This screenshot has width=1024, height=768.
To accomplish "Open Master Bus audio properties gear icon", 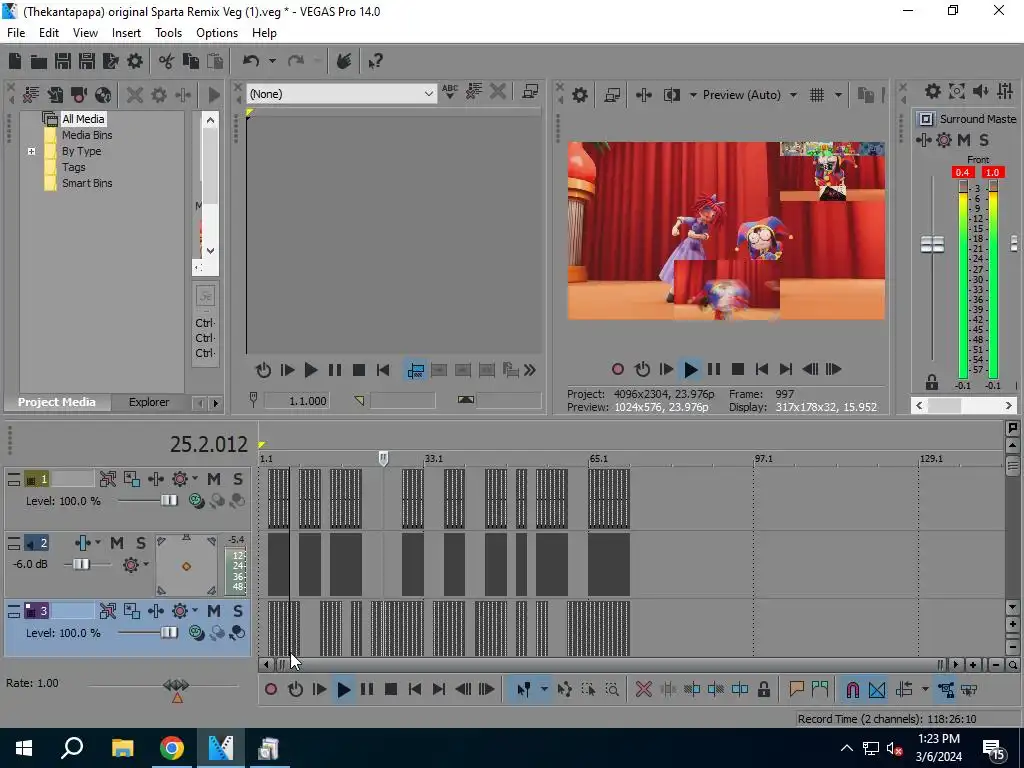I will coord(933,91).
